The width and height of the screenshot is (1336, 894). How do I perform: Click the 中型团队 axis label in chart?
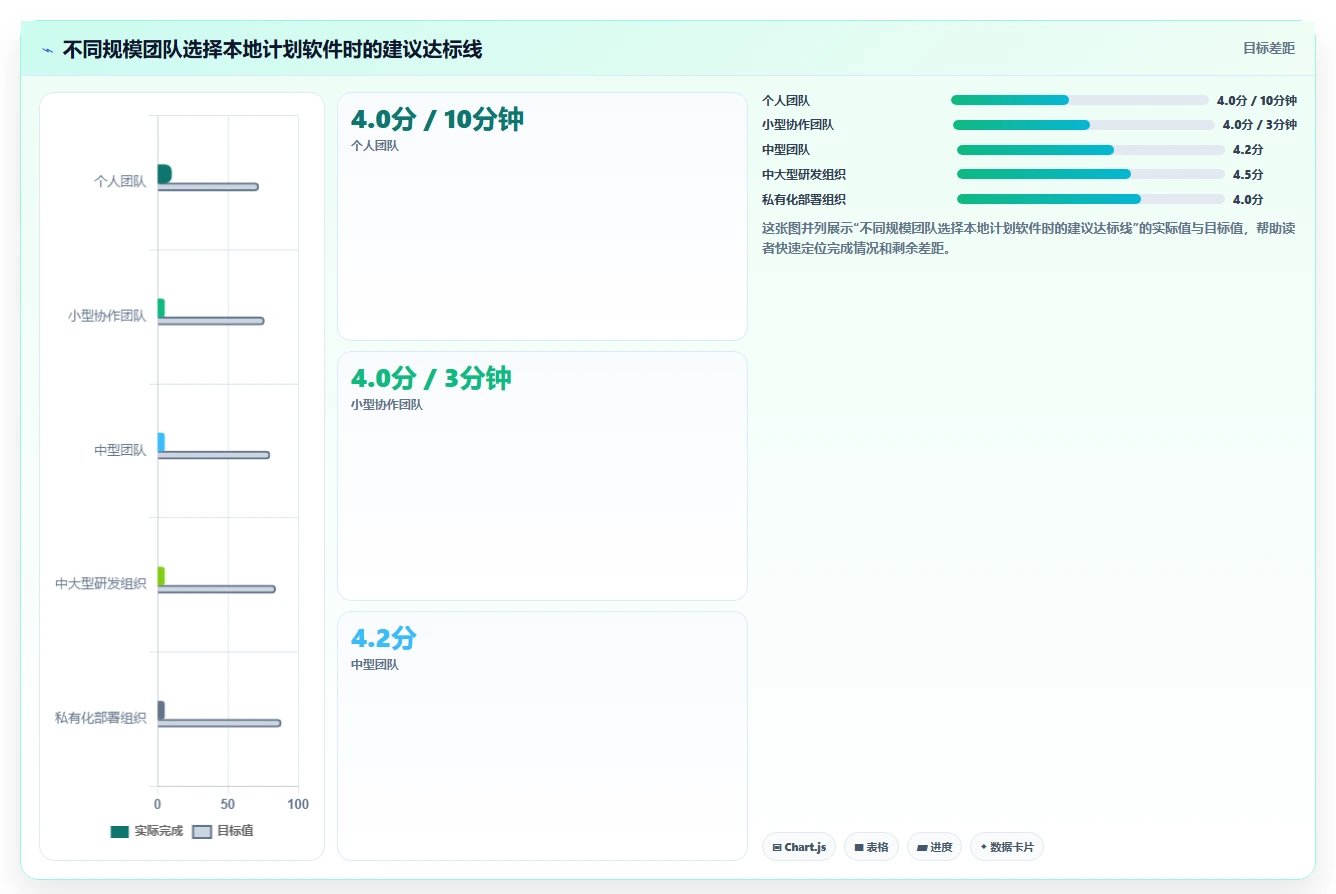120,450
